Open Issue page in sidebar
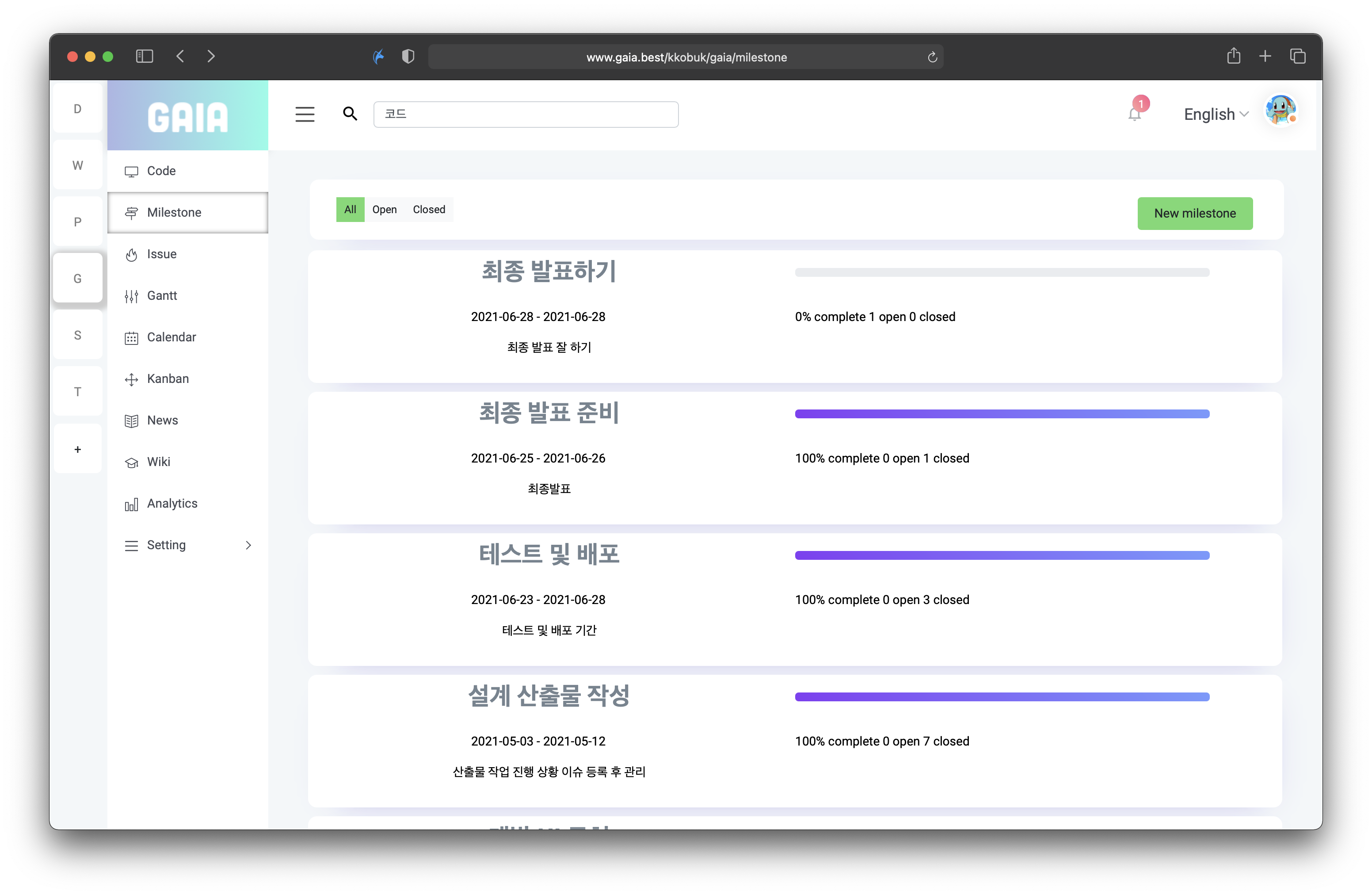The width and height of the screenshot is (1372, 895). (161, 254)
